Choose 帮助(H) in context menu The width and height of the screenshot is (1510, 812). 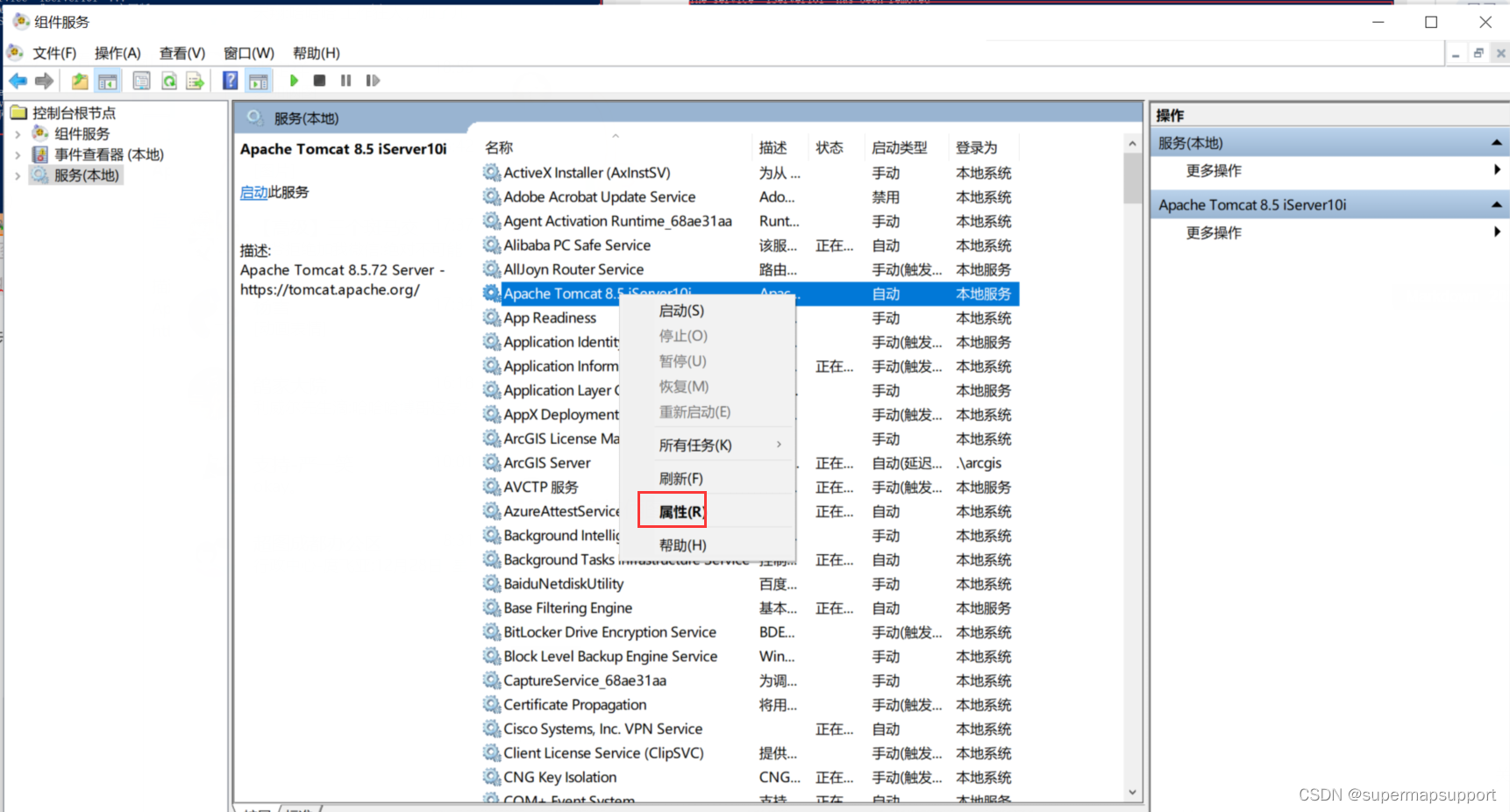[708, 545]
